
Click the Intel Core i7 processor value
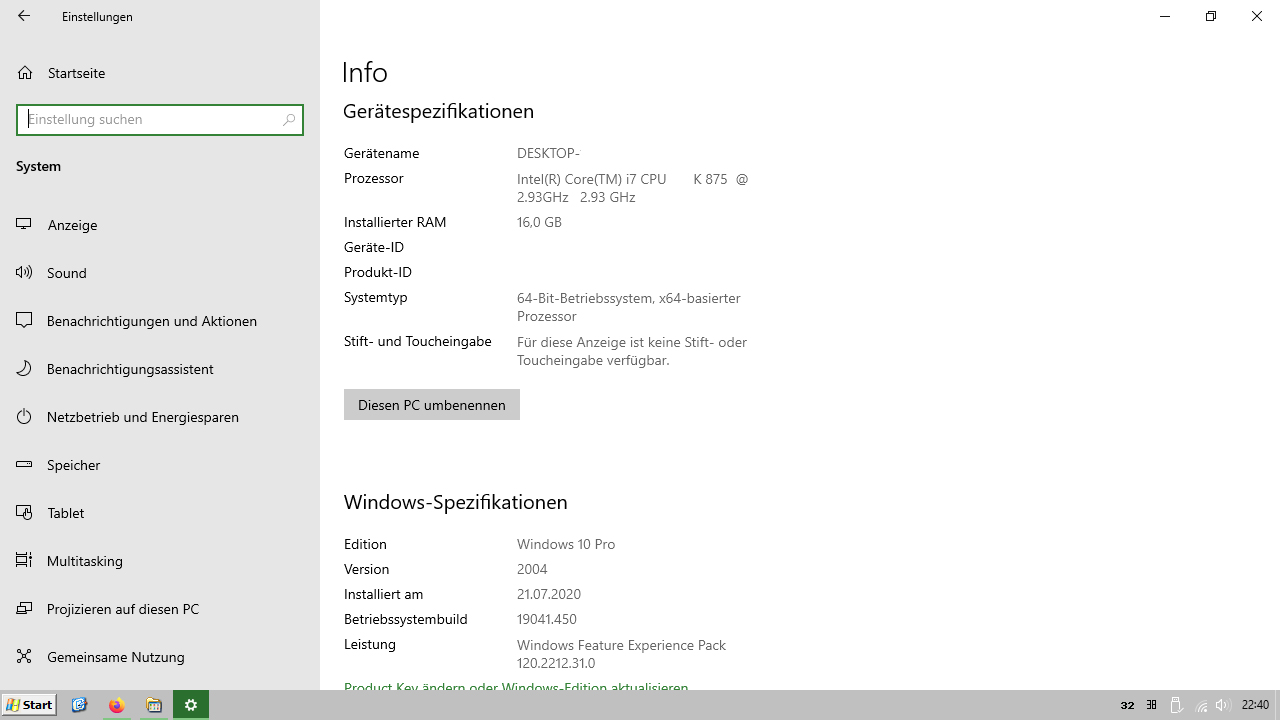pos(632,188)
